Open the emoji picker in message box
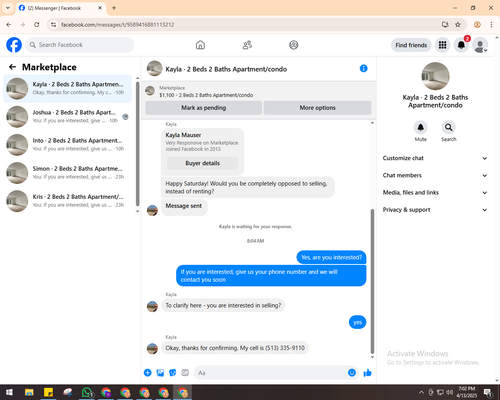 coord(352,373)
